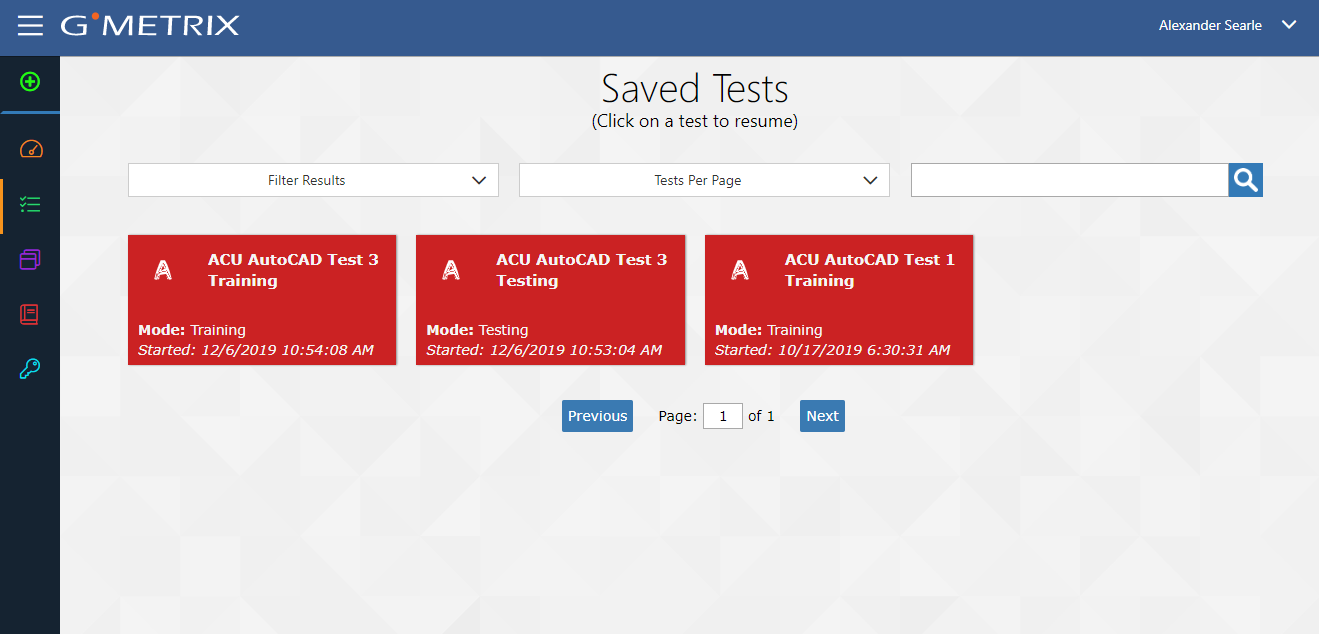Click 'Started: 12/6/2019 10:54:08 AM' text

tap(255, 350)
